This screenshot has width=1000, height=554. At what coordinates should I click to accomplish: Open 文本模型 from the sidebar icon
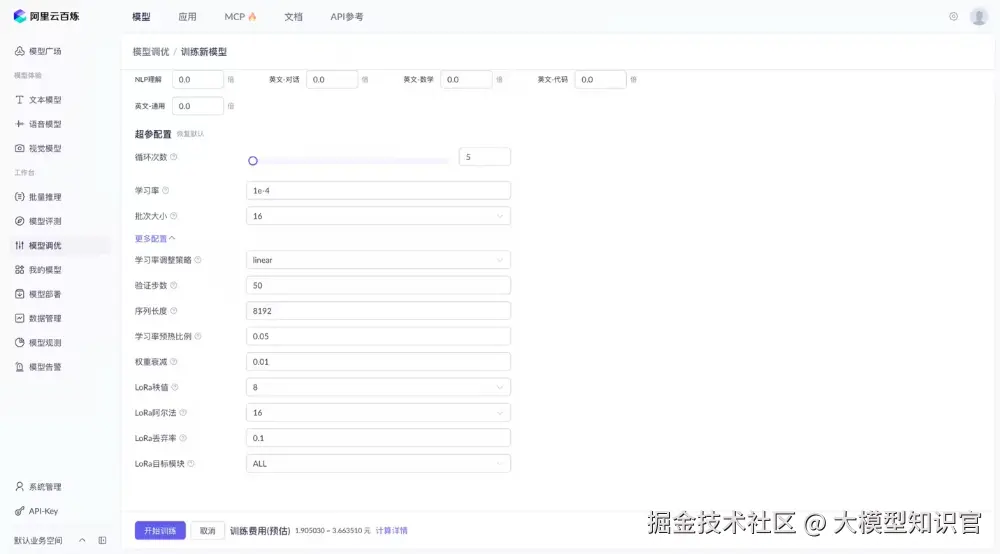pyautogui.click(x=20, y=100)
